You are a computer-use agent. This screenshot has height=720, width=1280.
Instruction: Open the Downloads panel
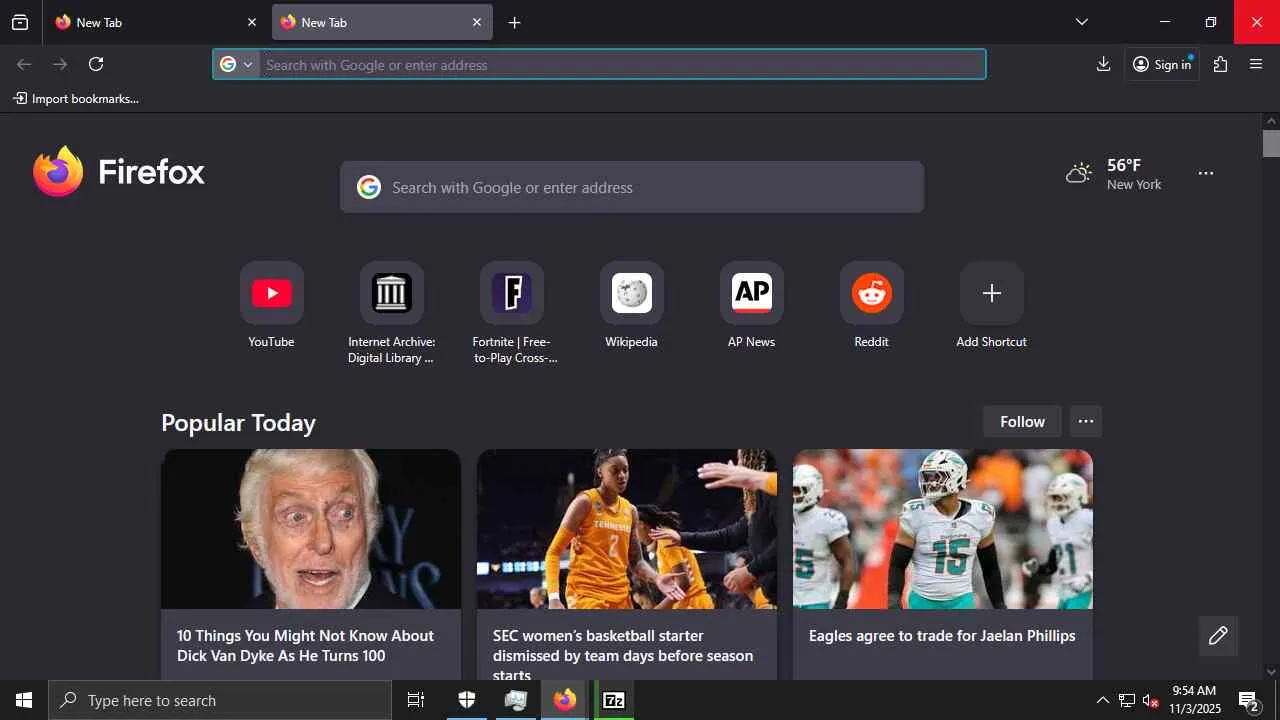click(1103, 64)
